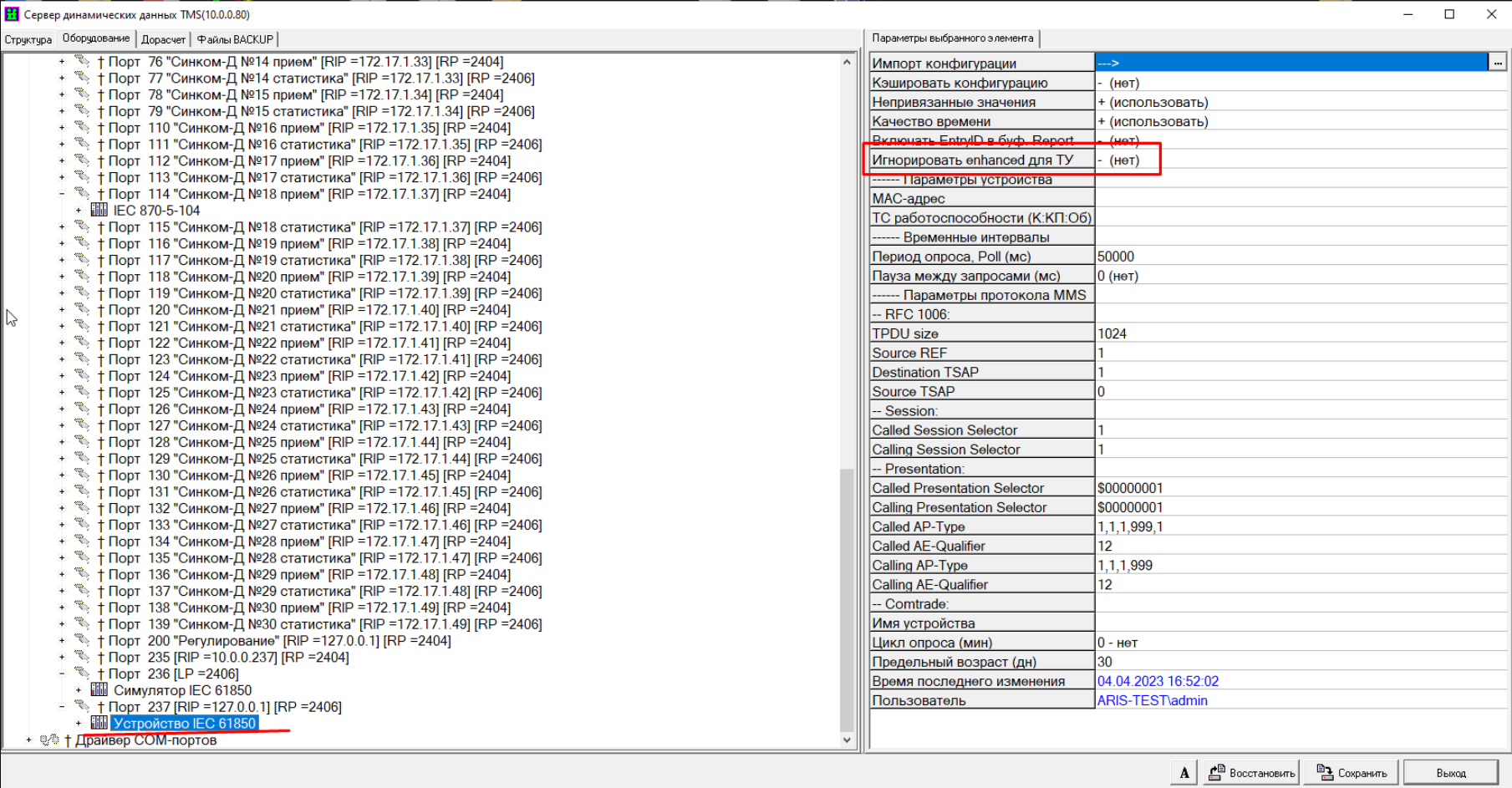Switch to the Структура tab

(28, 39)
